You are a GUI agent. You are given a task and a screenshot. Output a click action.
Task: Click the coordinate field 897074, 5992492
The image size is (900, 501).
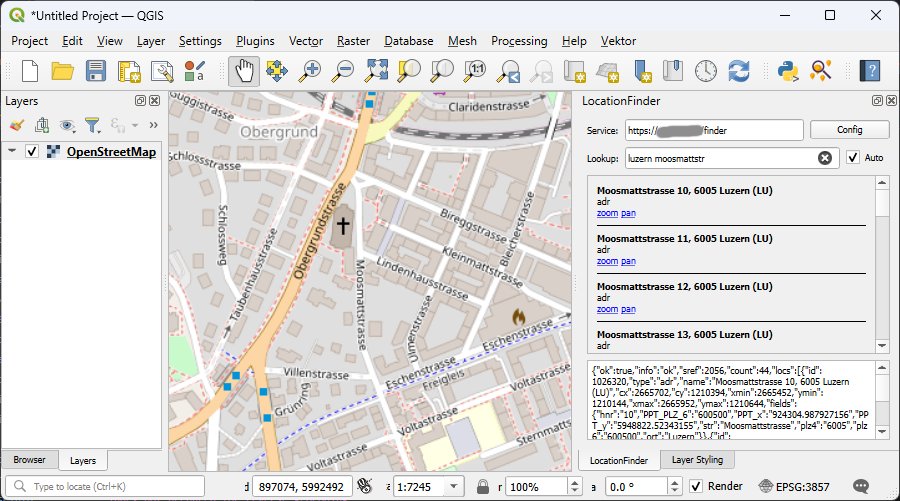pos(301,487)
